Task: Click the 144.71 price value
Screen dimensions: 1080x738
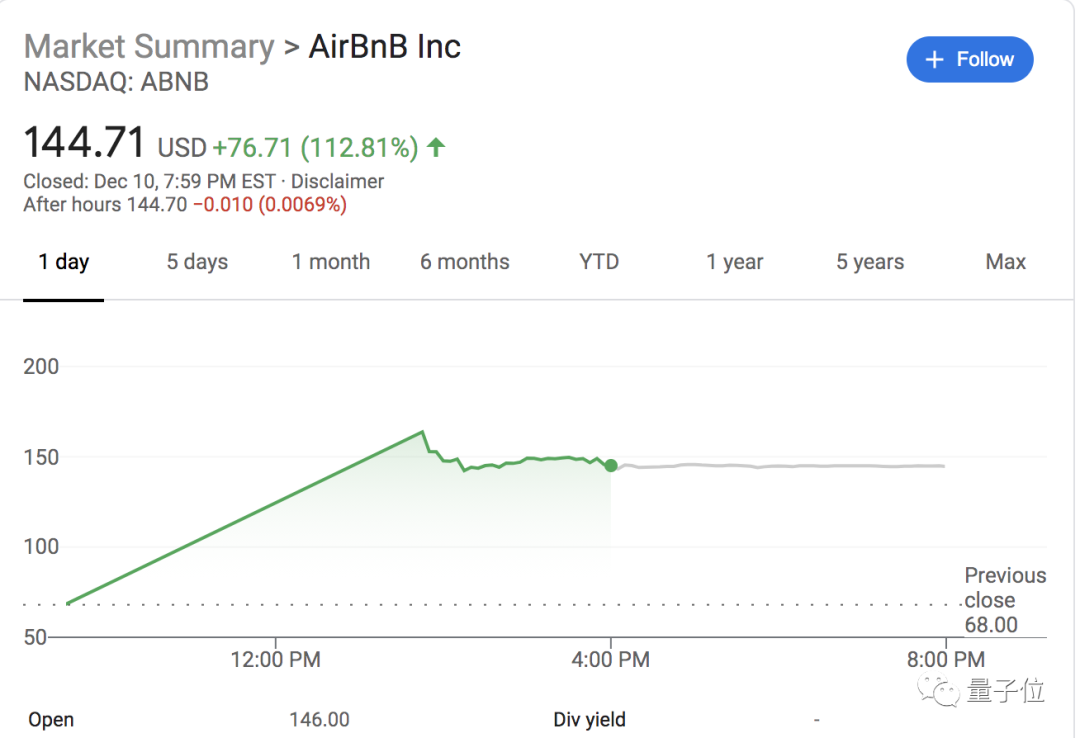Action: pyautogui.click(x=85, y=144)
